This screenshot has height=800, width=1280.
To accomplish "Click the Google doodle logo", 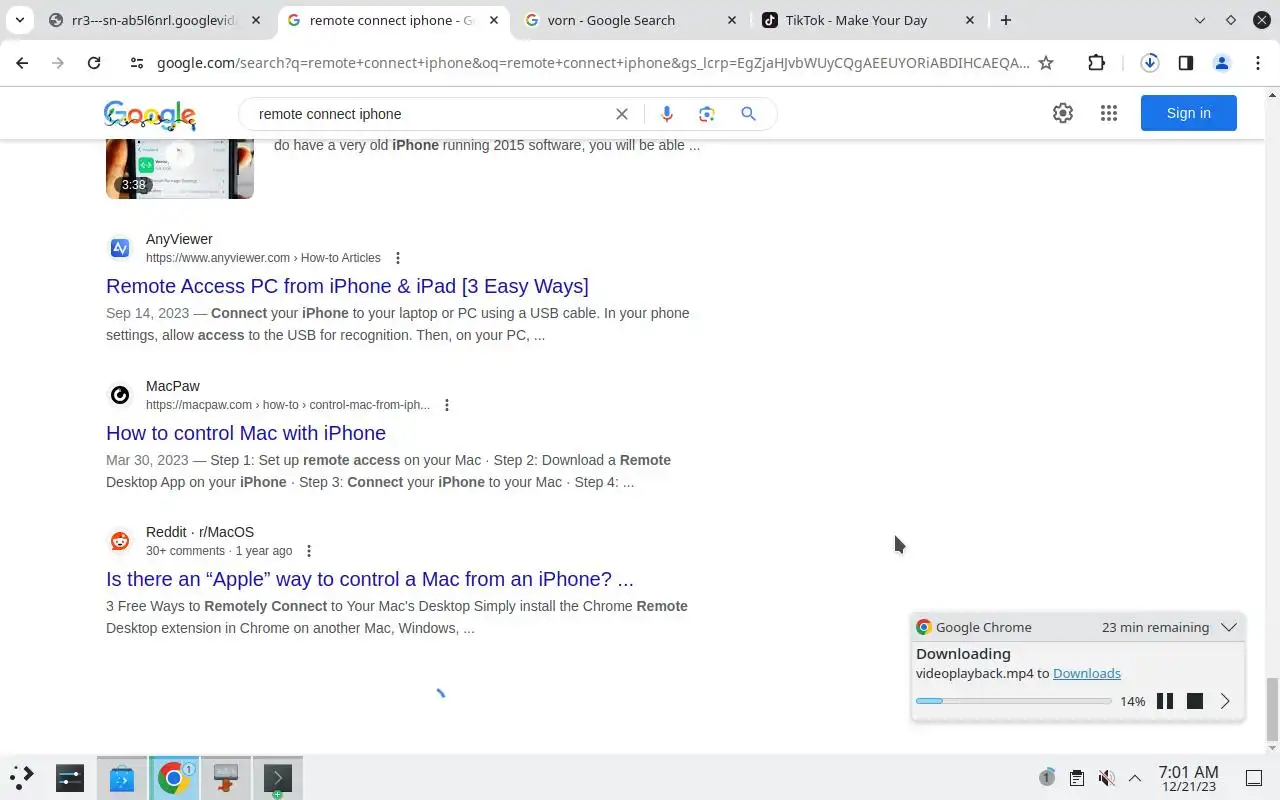I will tap(150, 115).
